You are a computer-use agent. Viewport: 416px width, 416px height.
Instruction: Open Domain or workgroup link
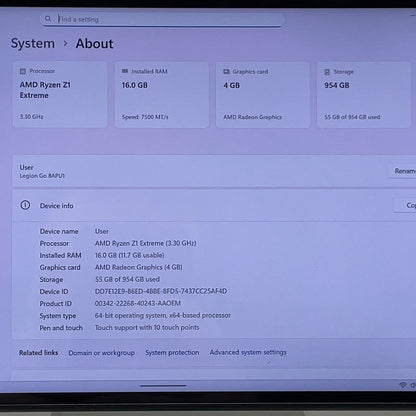(x=102, y=353)
